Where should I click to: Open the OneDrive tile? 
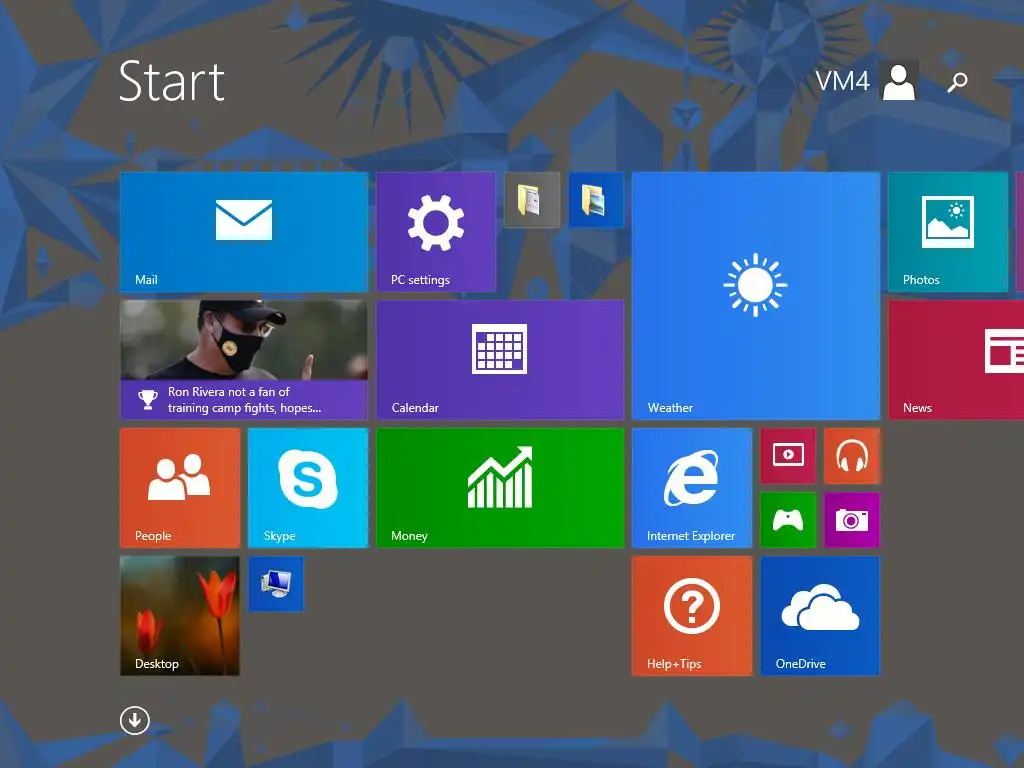coord(820,616)
